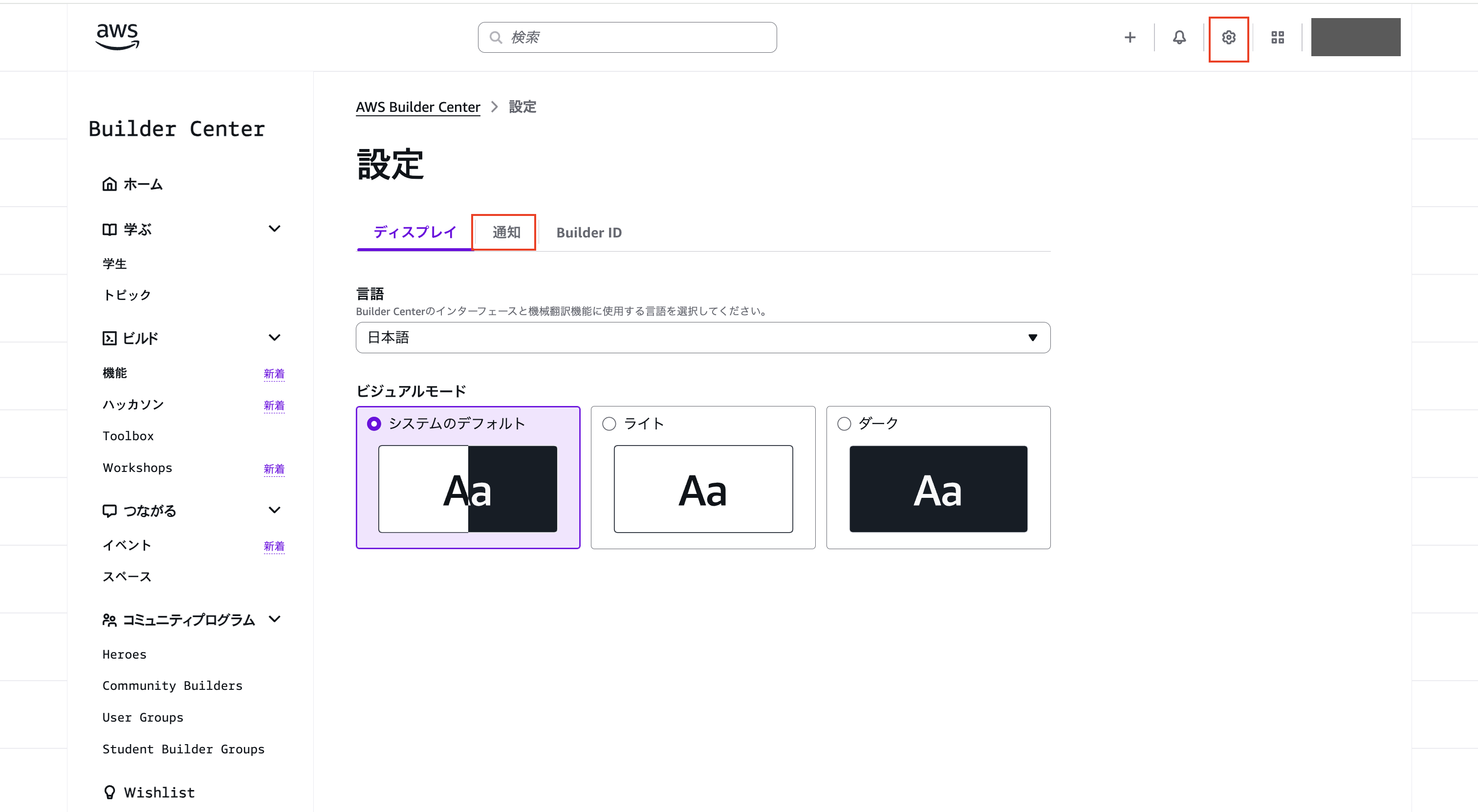Open the apps grid icon
1478x812 pixels.
pos(1278,38)
